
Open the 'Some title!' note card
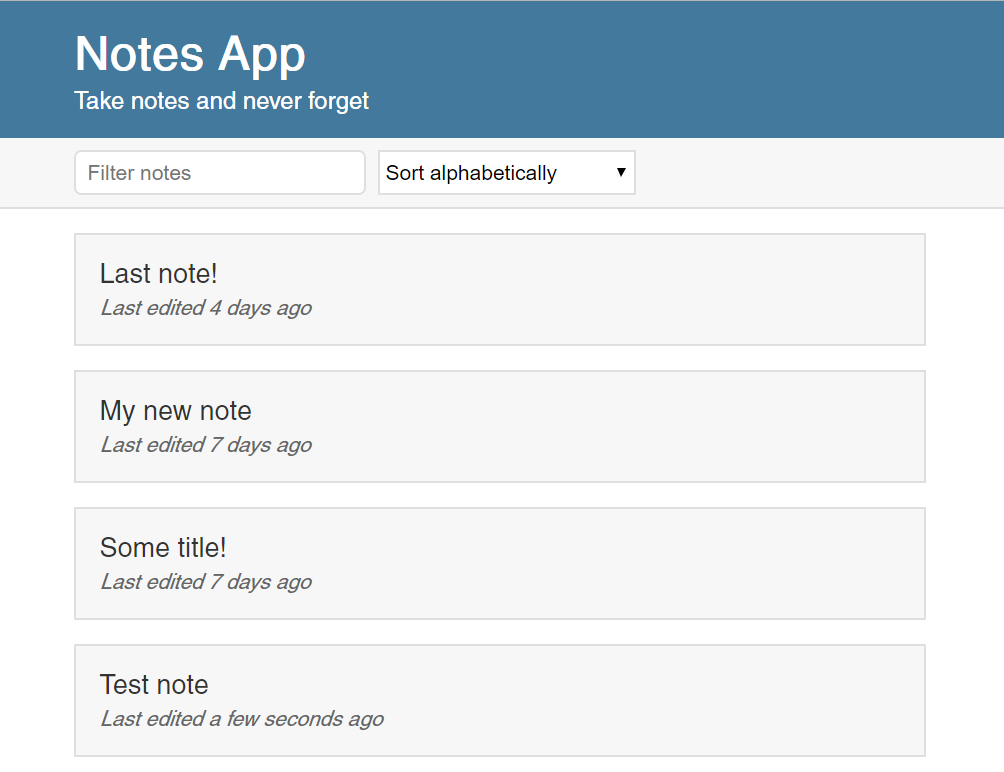pos(499,564)
